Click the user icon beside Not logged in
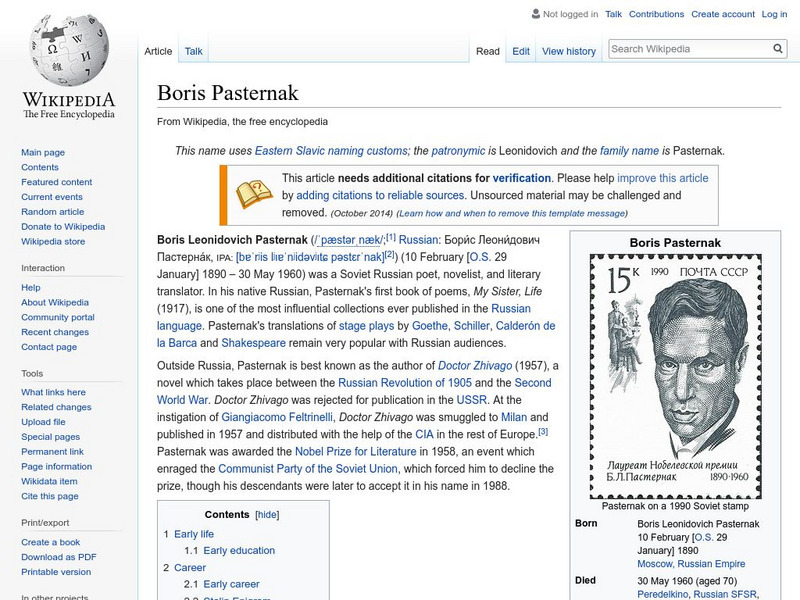Viewport: 800px width, 600px height. [535, 14]
